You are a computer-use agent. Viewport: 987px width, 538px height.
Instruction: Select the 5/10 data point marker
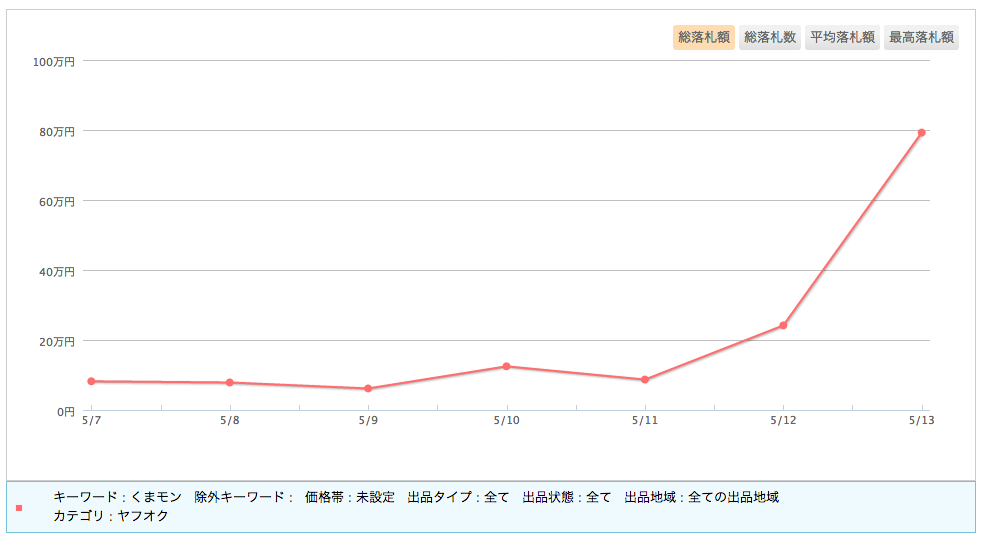(x=506, y=366)
